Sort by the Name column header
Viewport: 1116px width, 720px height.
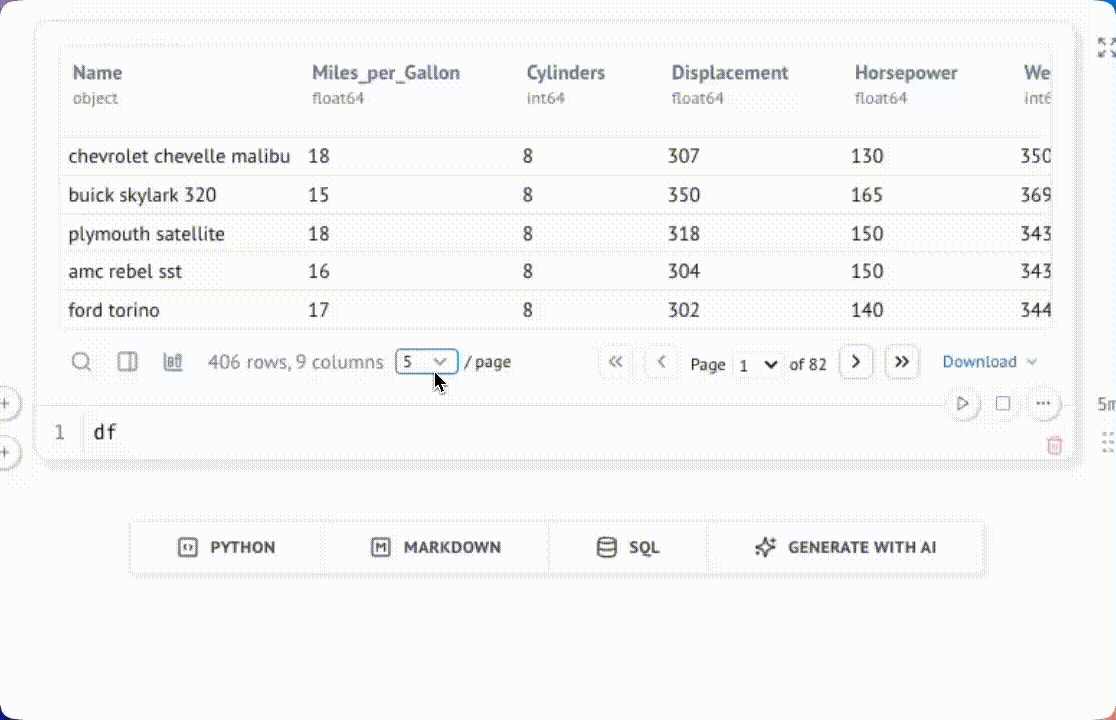click(98, 73)
